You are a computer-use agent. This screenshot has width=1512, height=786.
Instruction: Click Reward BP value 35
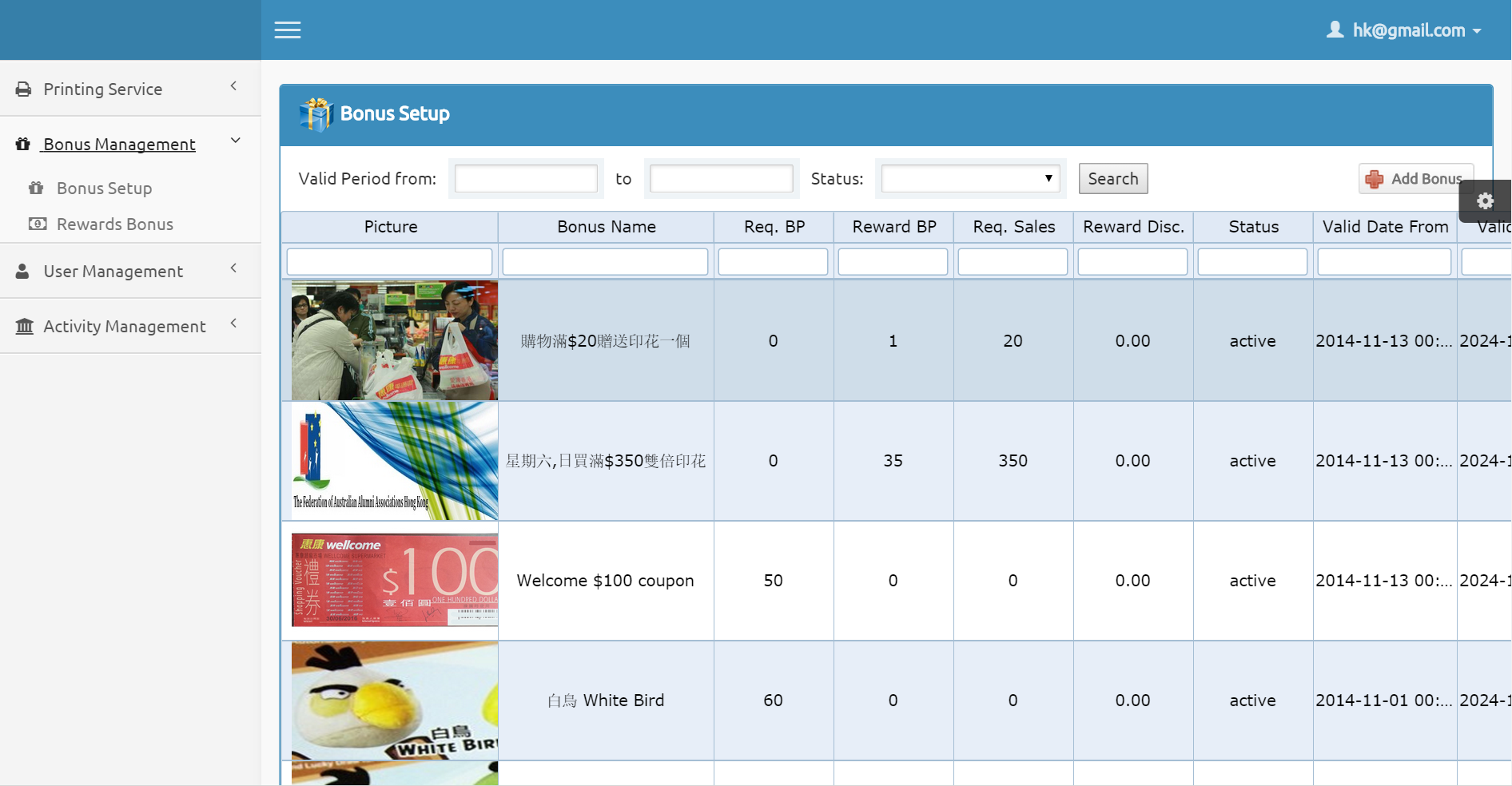pos(893,461)
